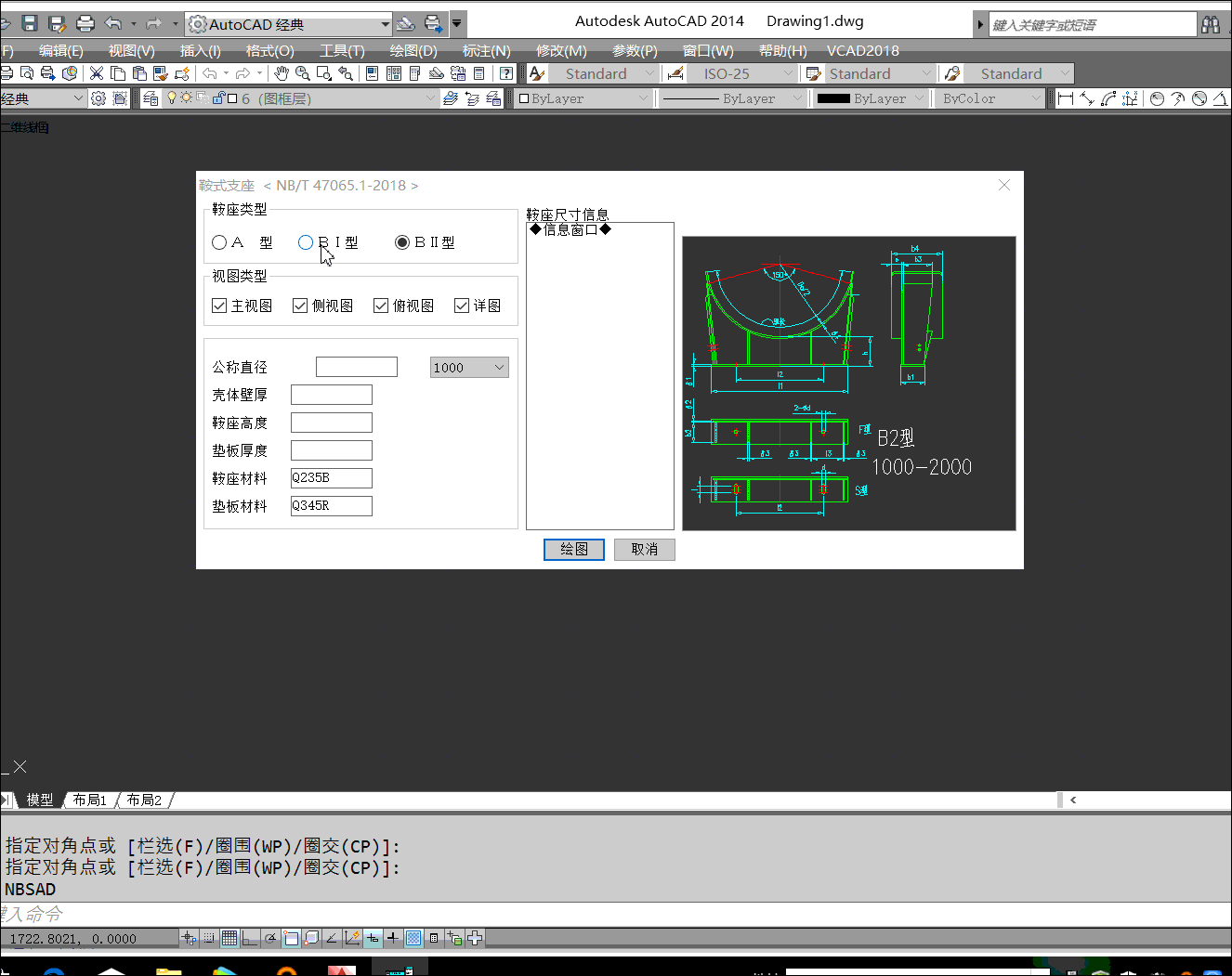Viewport: 1232px width, 976px height.
Task: Select the A 型 saddle type radio button
Action: pyautogui.click(x=220, y=242)
